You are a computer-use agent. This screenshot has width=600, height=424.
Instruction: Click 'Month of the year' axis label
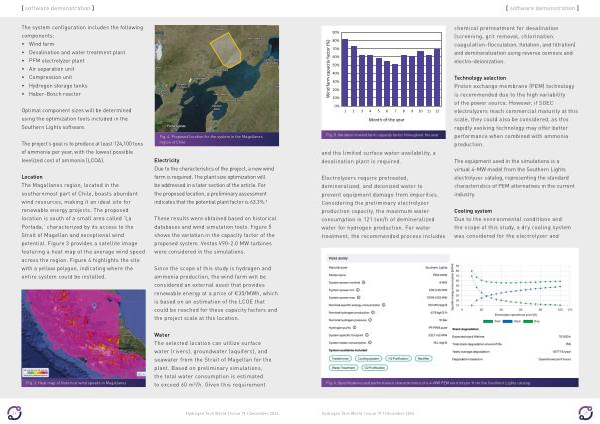386,119
